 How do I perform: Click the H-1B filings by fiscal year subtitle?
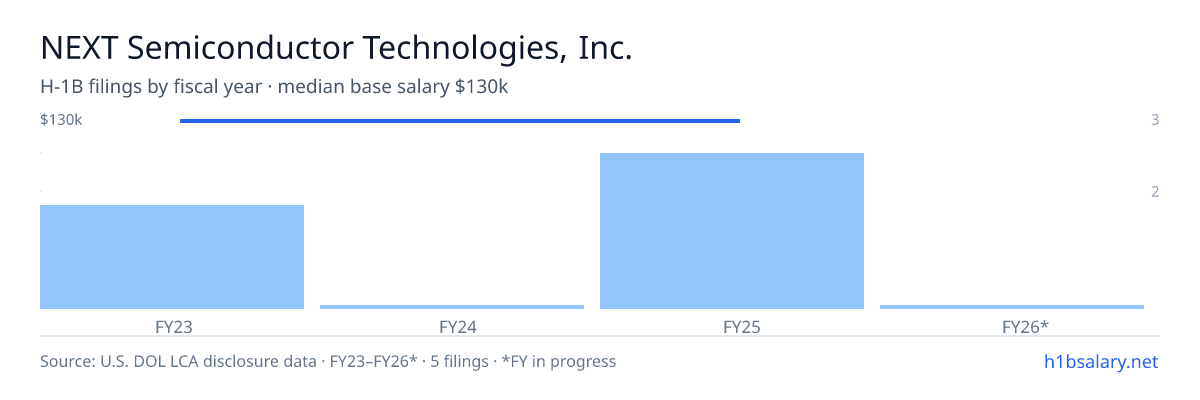[151, 87]
